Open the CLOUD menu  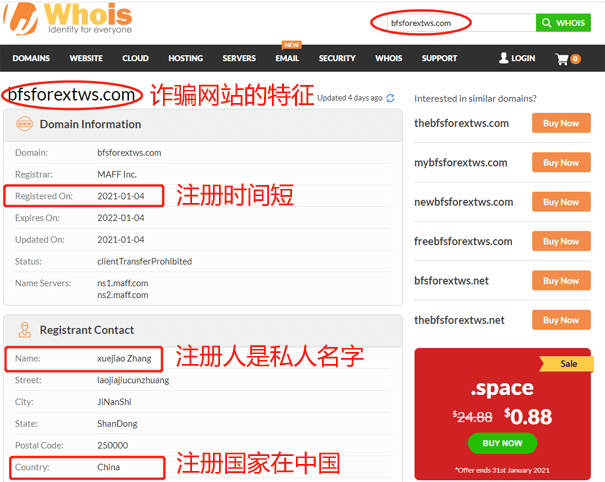tap(135, 58)
